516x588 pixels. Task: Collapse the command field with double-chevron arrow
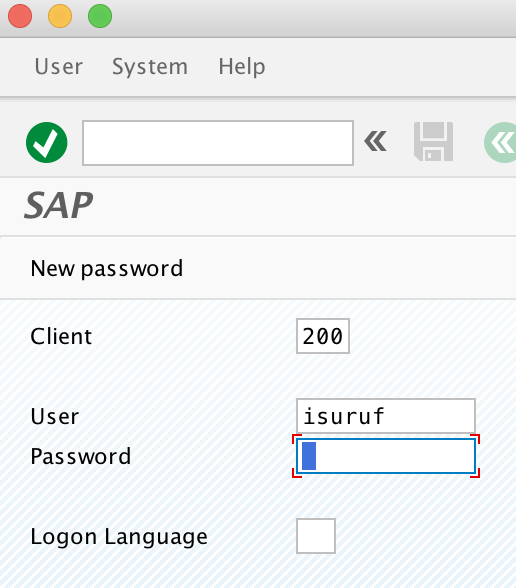coord(375,141)
